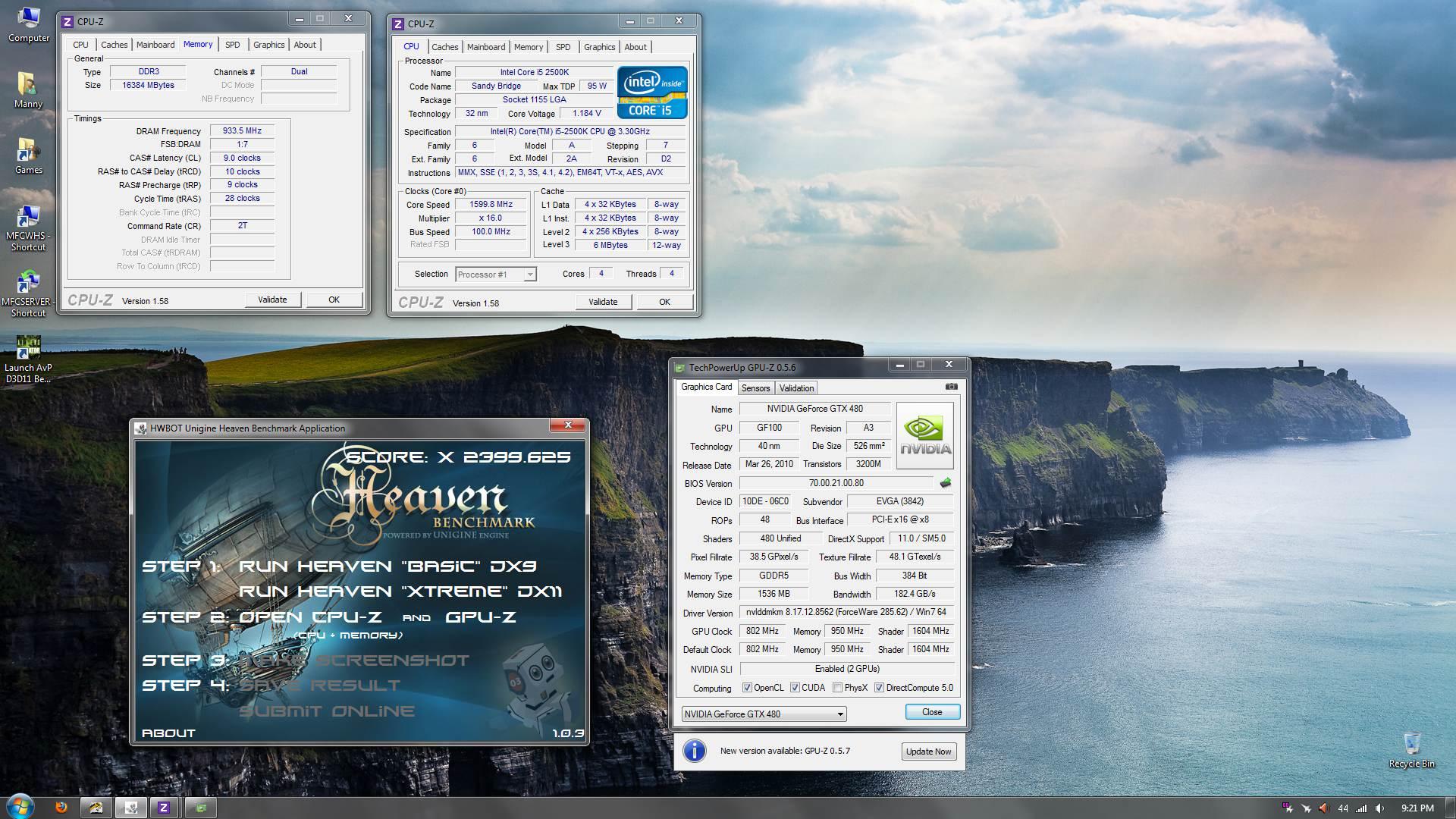Open the Computer desktop icon
Viewport: 1456px width, 819px height.
tap(28, 24)
